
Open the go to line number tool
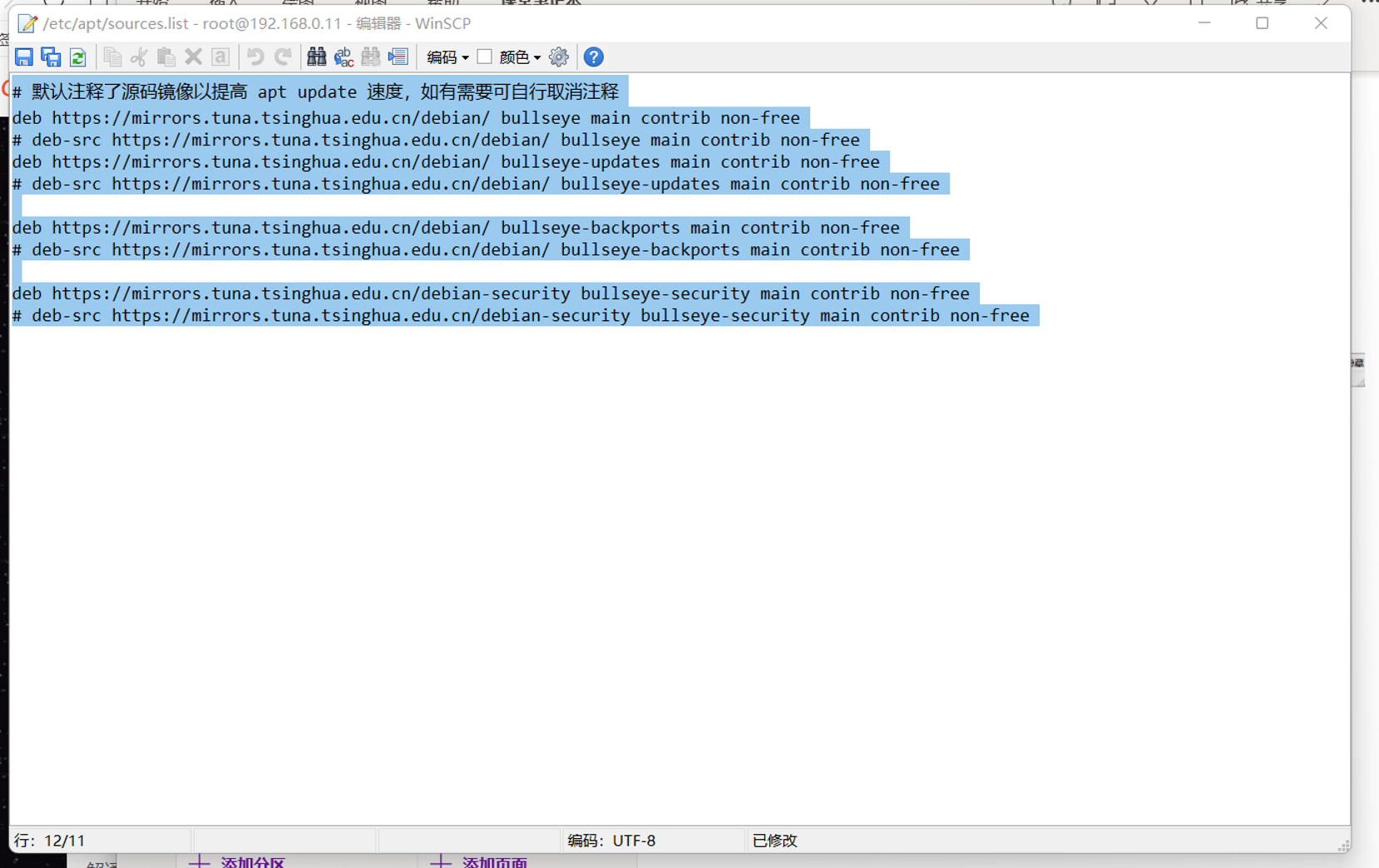click(x=398, y=57)
